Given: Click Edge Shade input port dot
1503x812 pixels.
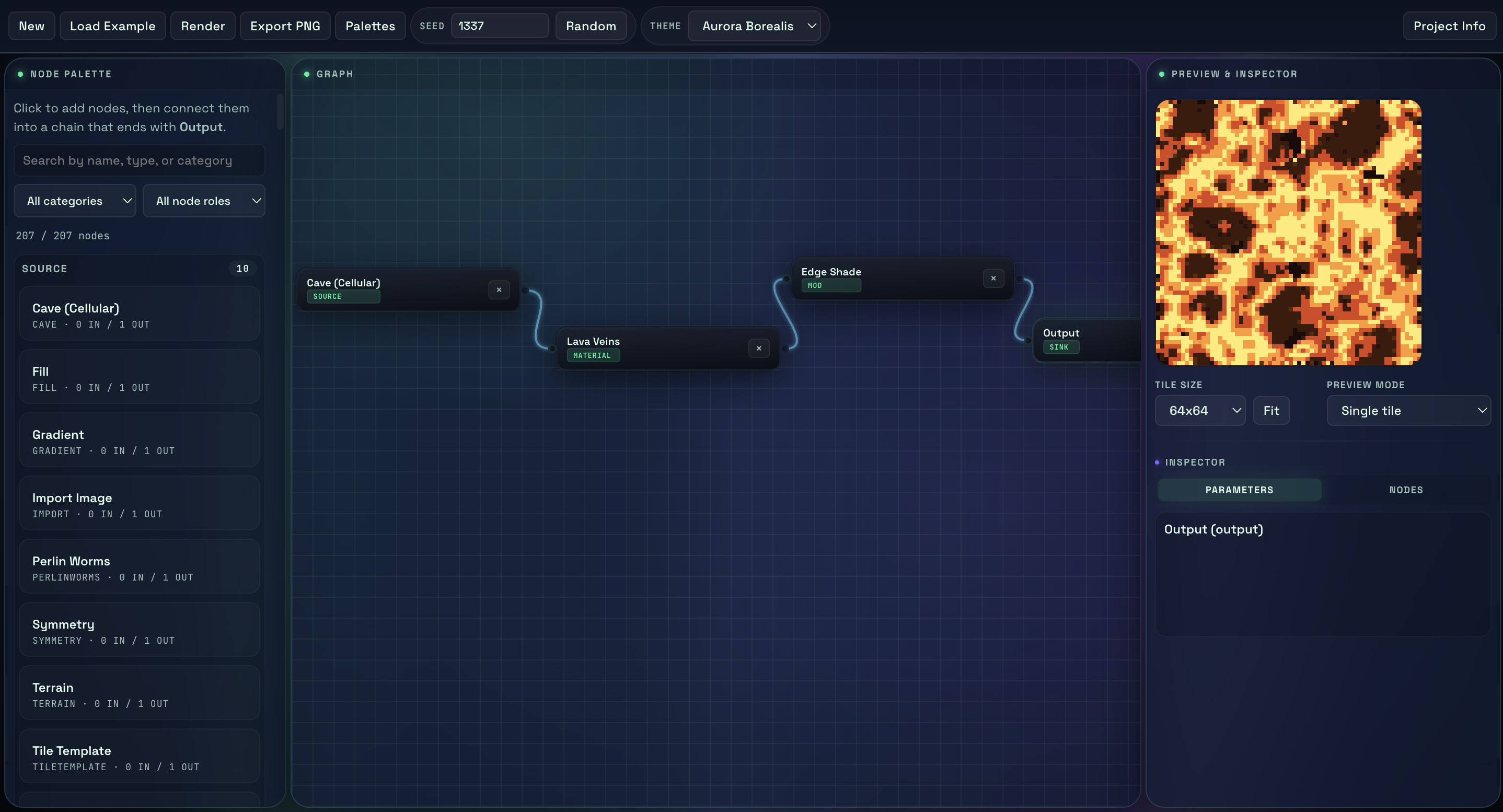Looking at the screenshot, I should click(x=787, y=279).
